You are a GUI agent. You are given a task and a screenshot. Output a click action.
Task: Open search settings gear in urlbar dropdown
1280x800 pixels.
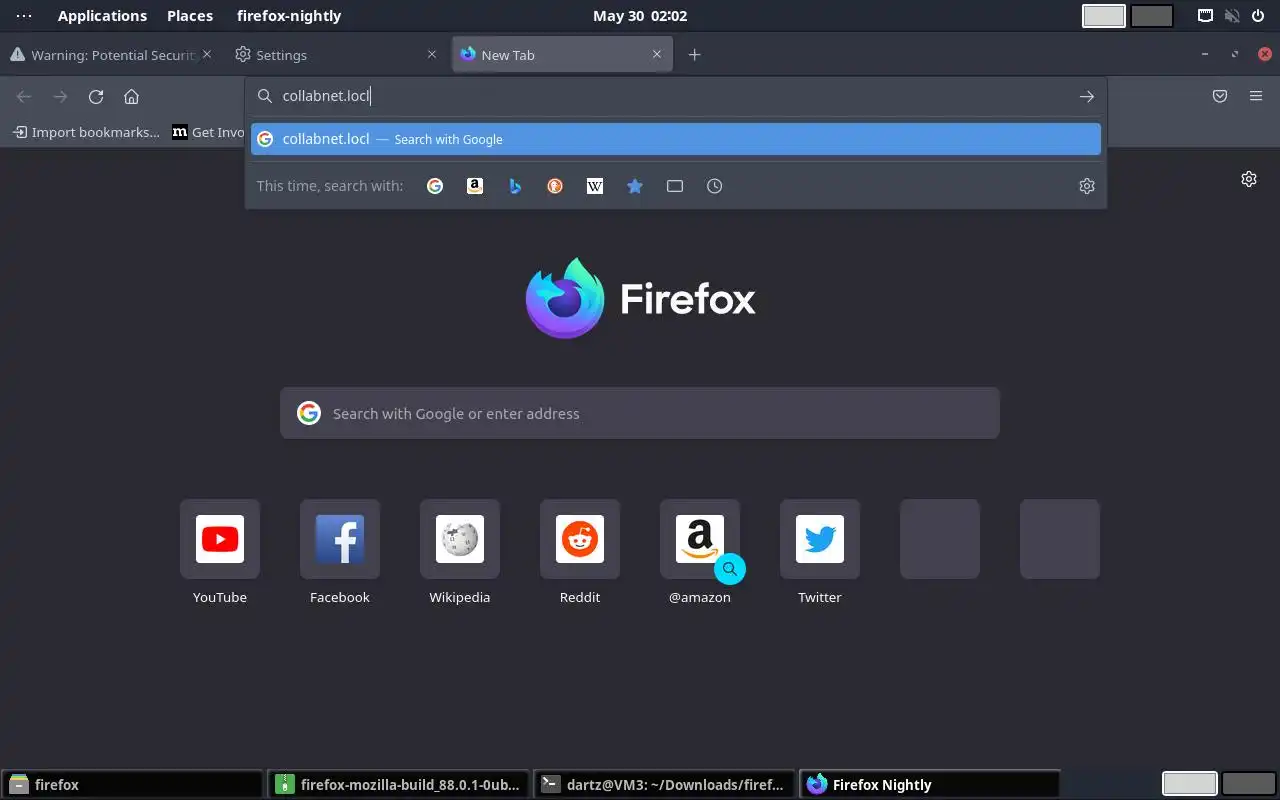tap(1087, 186)
